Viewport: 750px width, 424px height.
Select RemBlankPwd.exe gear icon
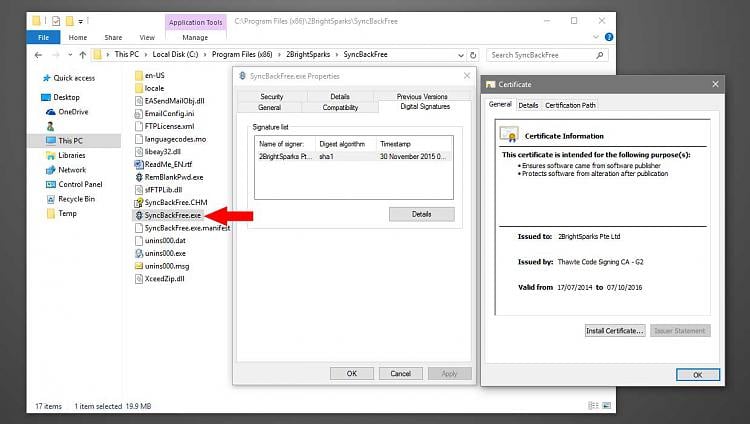click(x=139, y=177)
